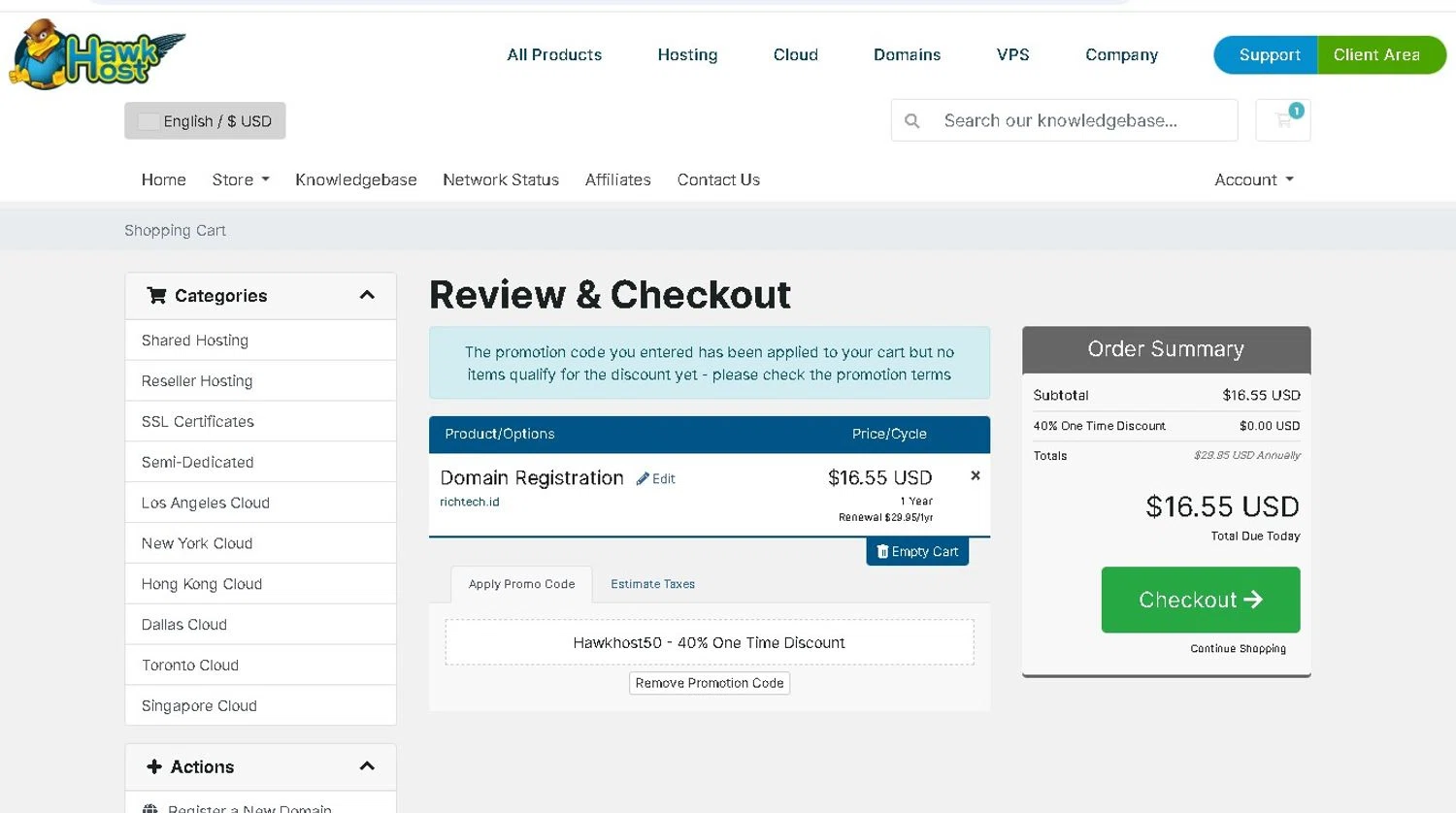Remove Domain Registration item with X
The image size is (1456, 813).
[976, 475]
